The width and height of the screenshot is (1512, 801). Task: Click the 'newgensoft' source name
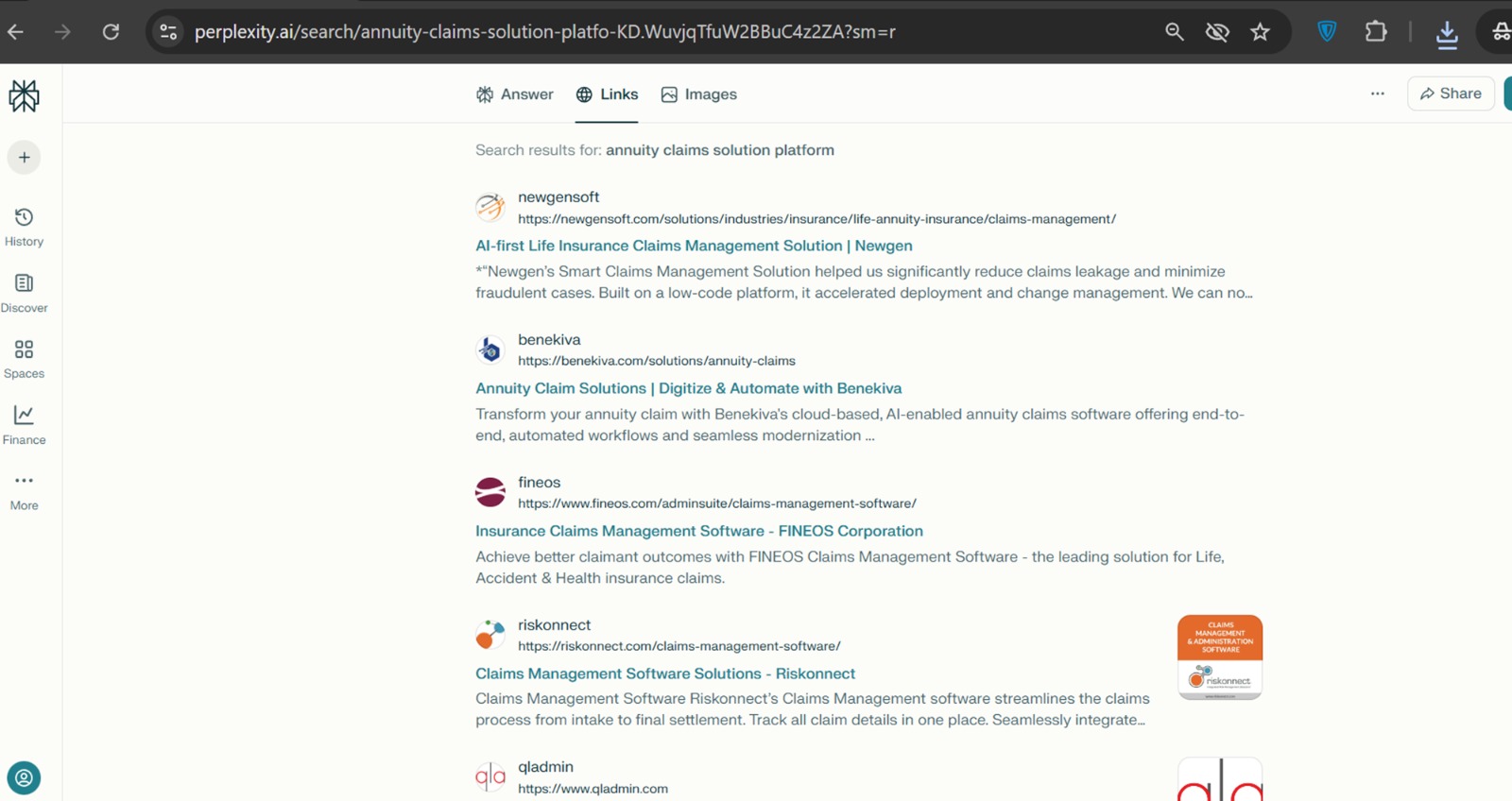558,197
